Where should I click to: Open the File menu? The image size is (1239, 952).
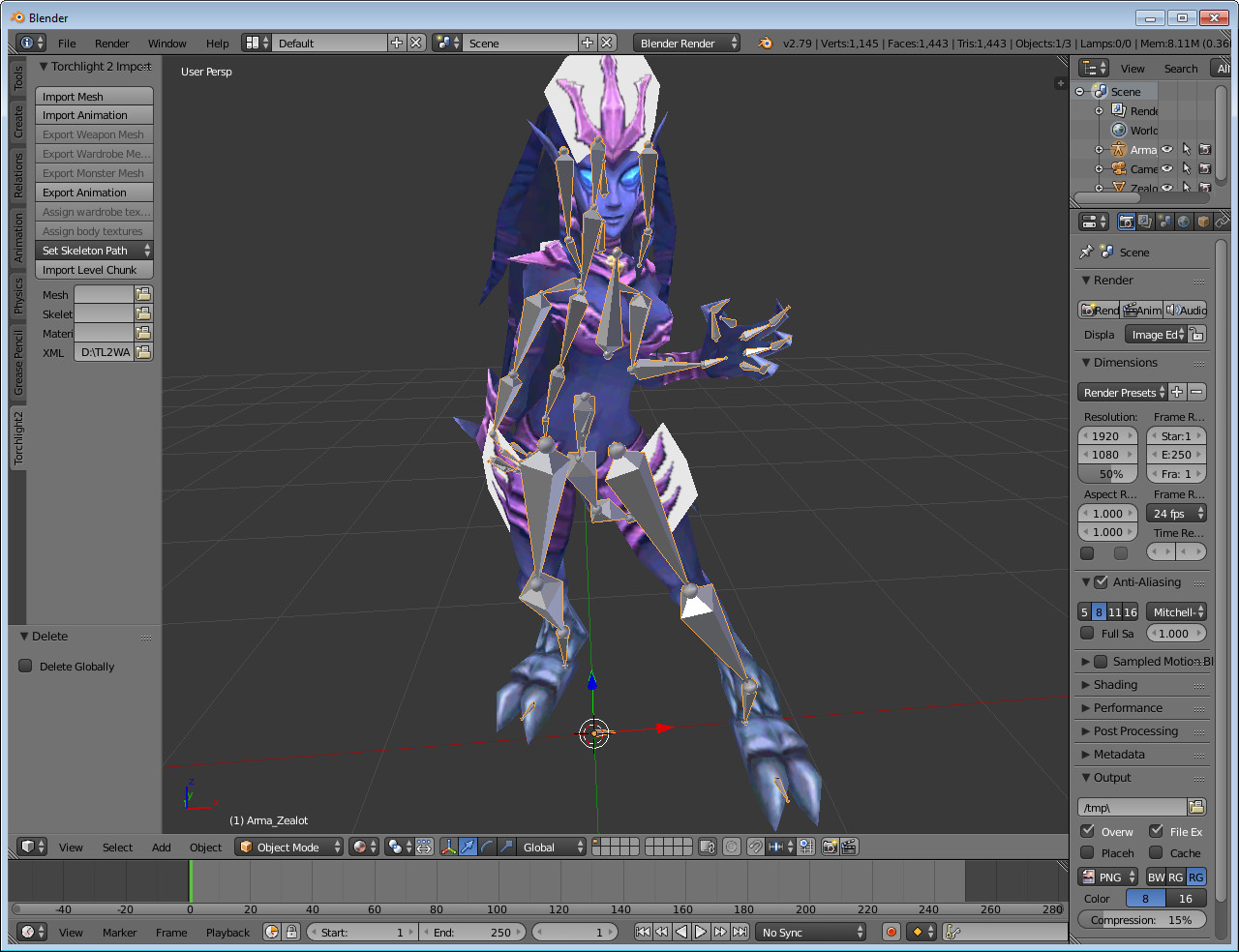(x=67, y=43)
